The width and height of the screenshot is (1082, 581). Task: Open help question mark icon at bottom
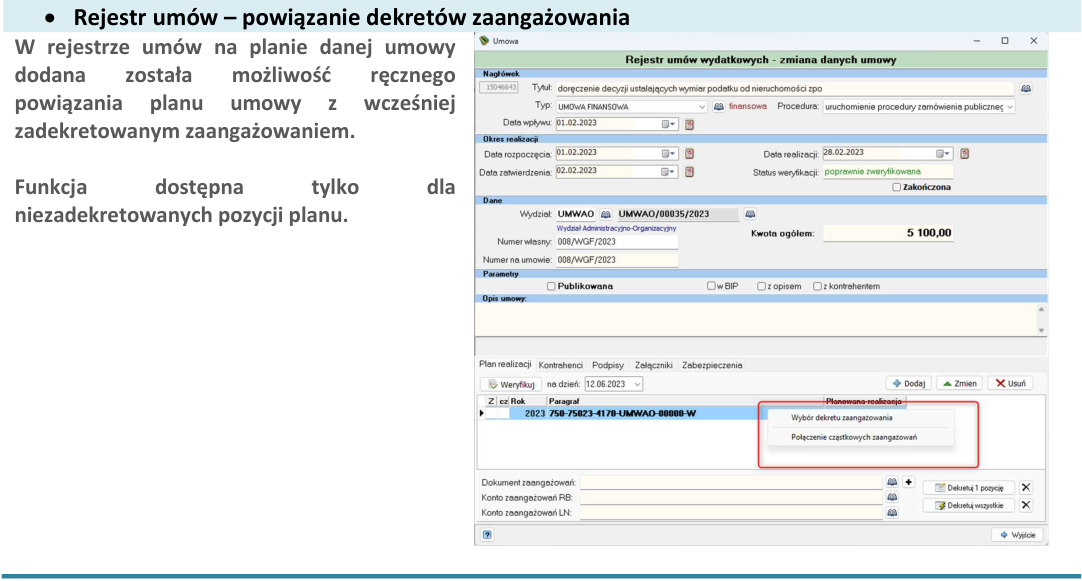pyautogui.click(x=487, y=534)
